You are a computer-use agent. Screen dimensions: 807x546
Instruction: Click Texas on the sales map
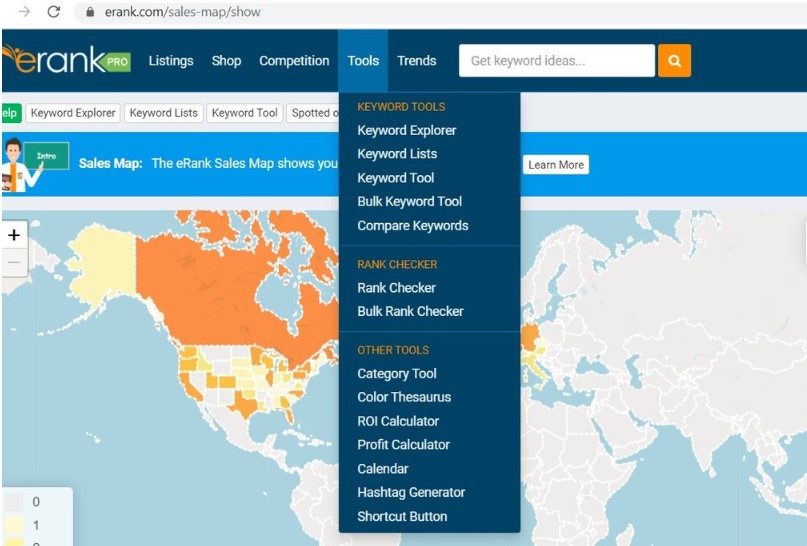pyautogui.click(x=244, y=406)
